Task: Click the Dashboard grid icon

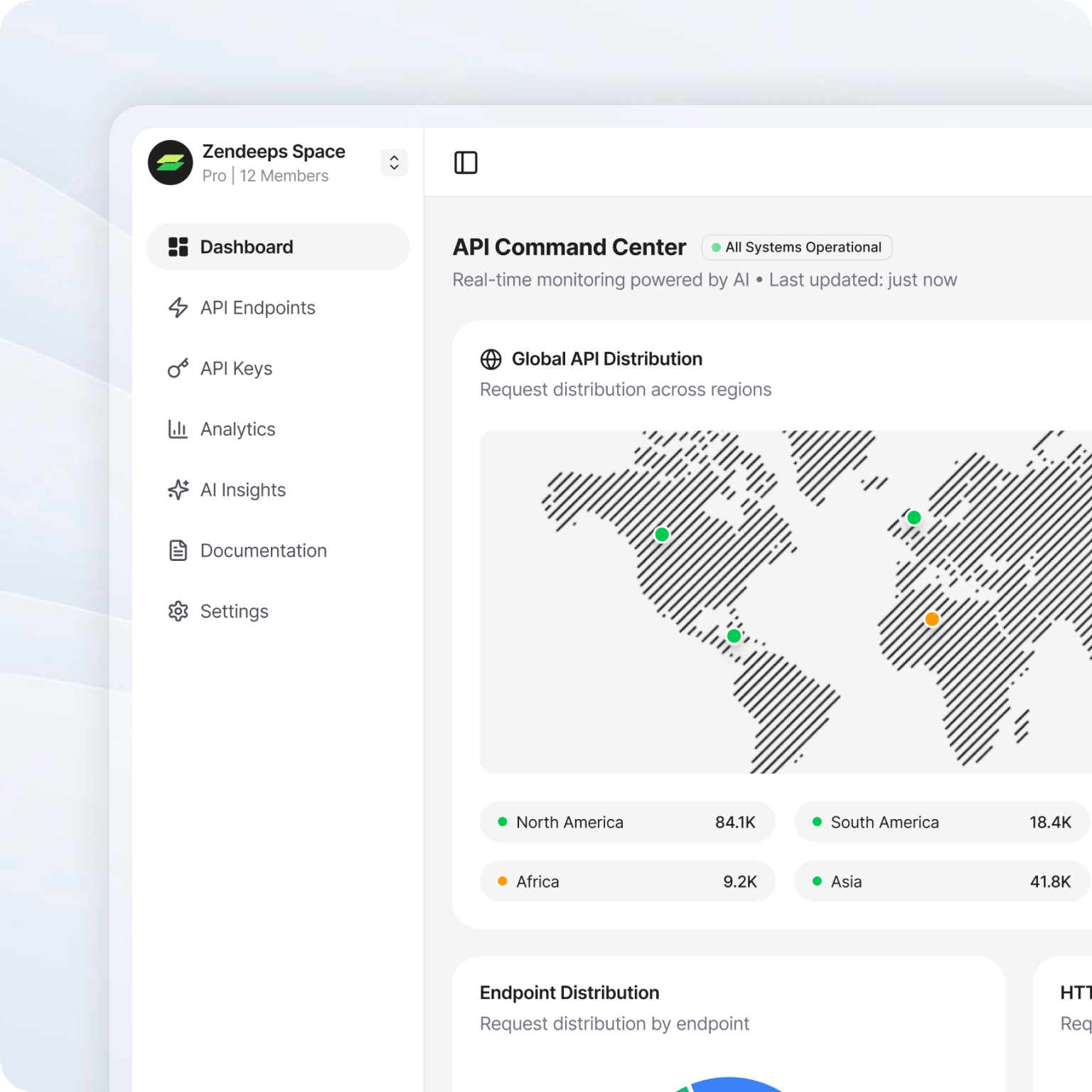Action: pos(178,247)
